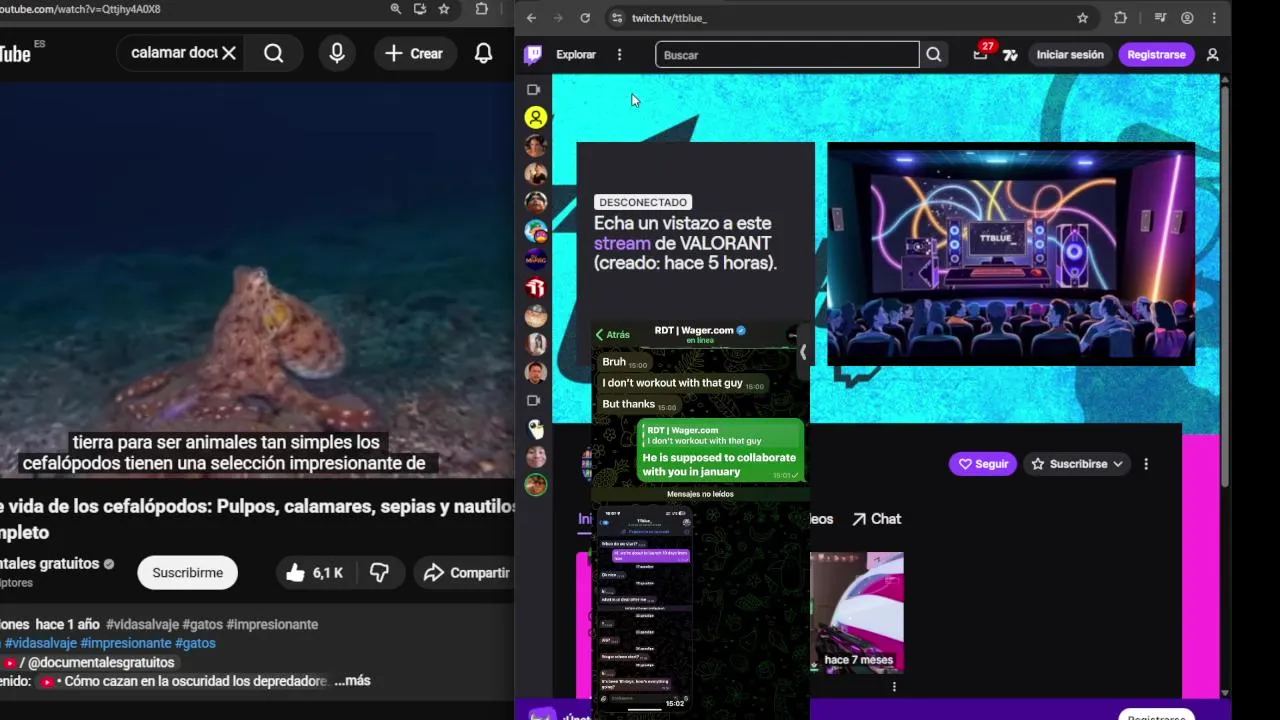Open YouTube notifications bell
The height and width of the screenshot is (720, 1280).
483,53
